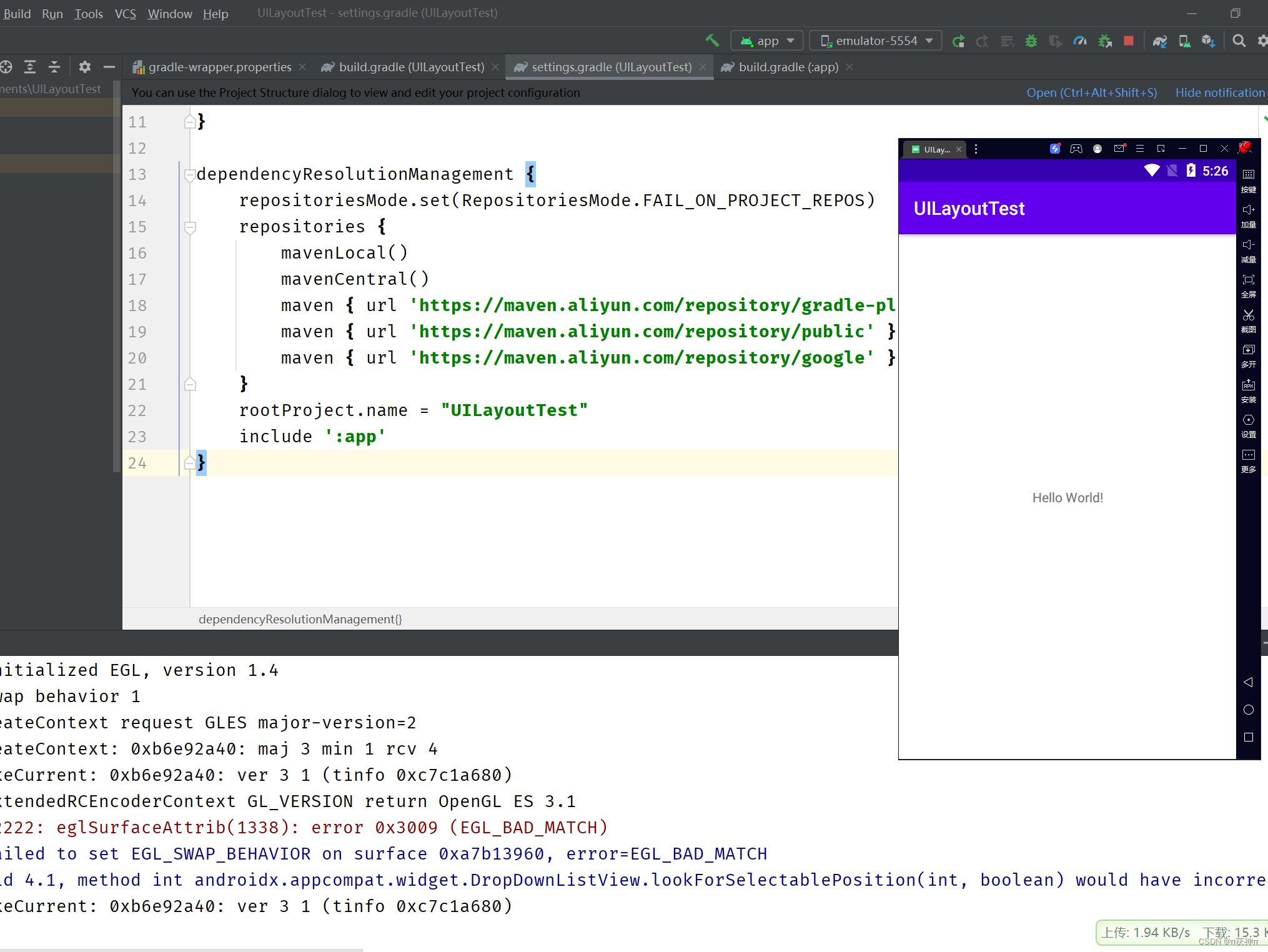Screen dimensions: 1268x952
Task: Click emulator more (更多) button
Action: pyautogui.click(x=1249, y=461)
